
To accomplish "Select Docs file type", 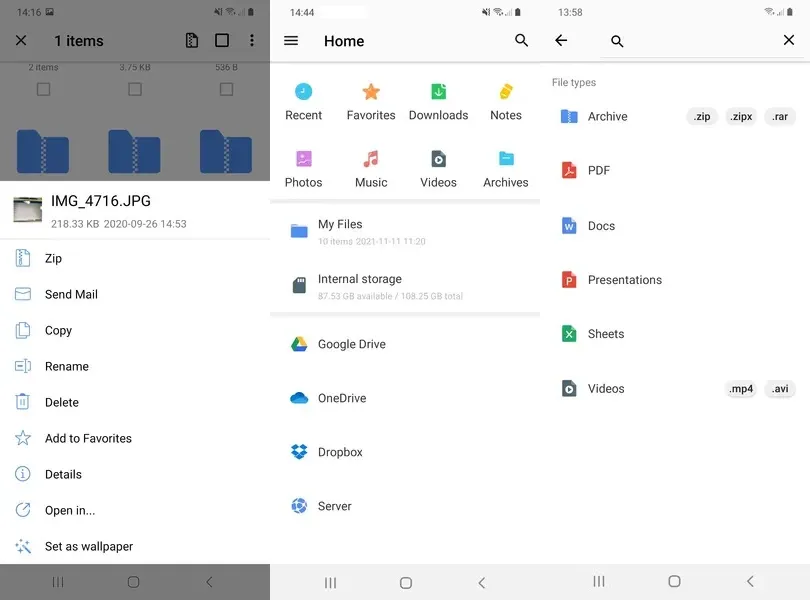I will click(x=675, y=226).
